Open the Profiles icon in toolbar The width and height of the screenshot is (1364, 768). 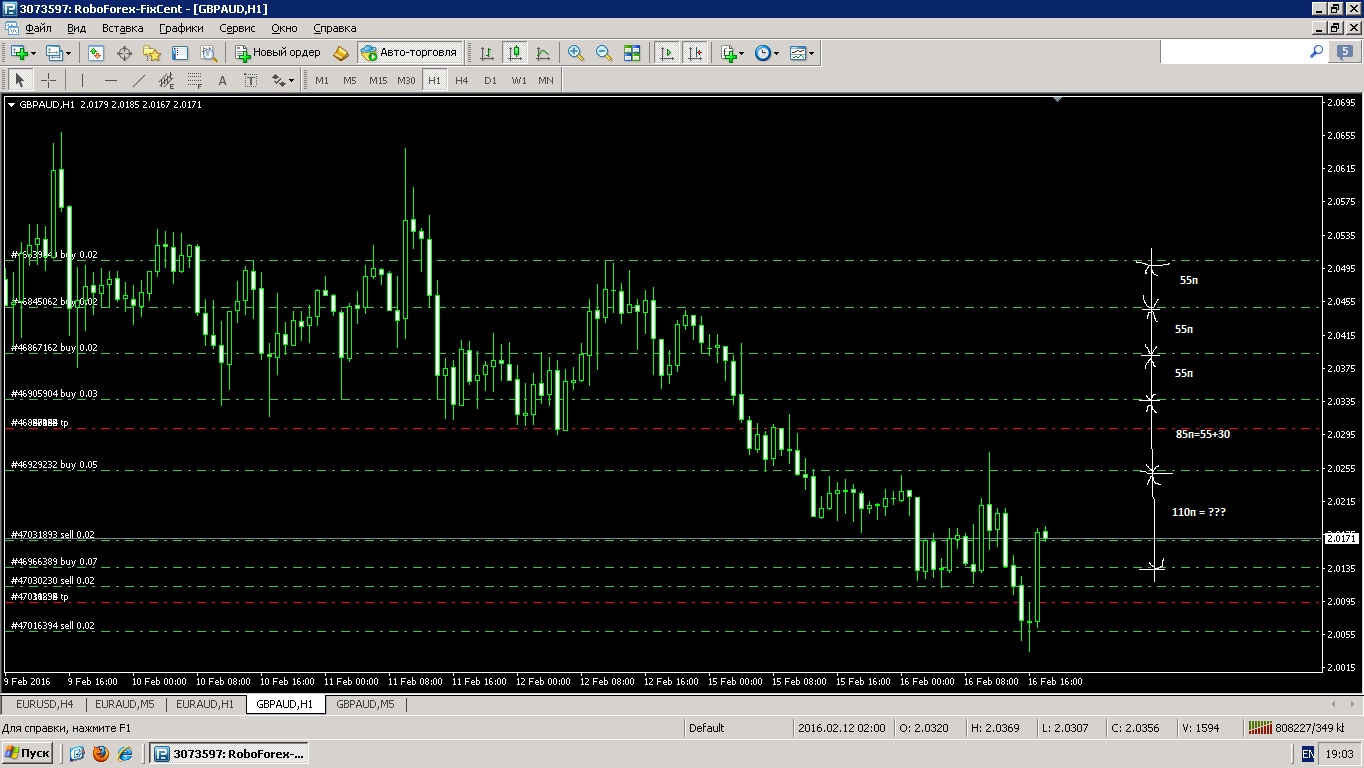(x=54, y=53)
